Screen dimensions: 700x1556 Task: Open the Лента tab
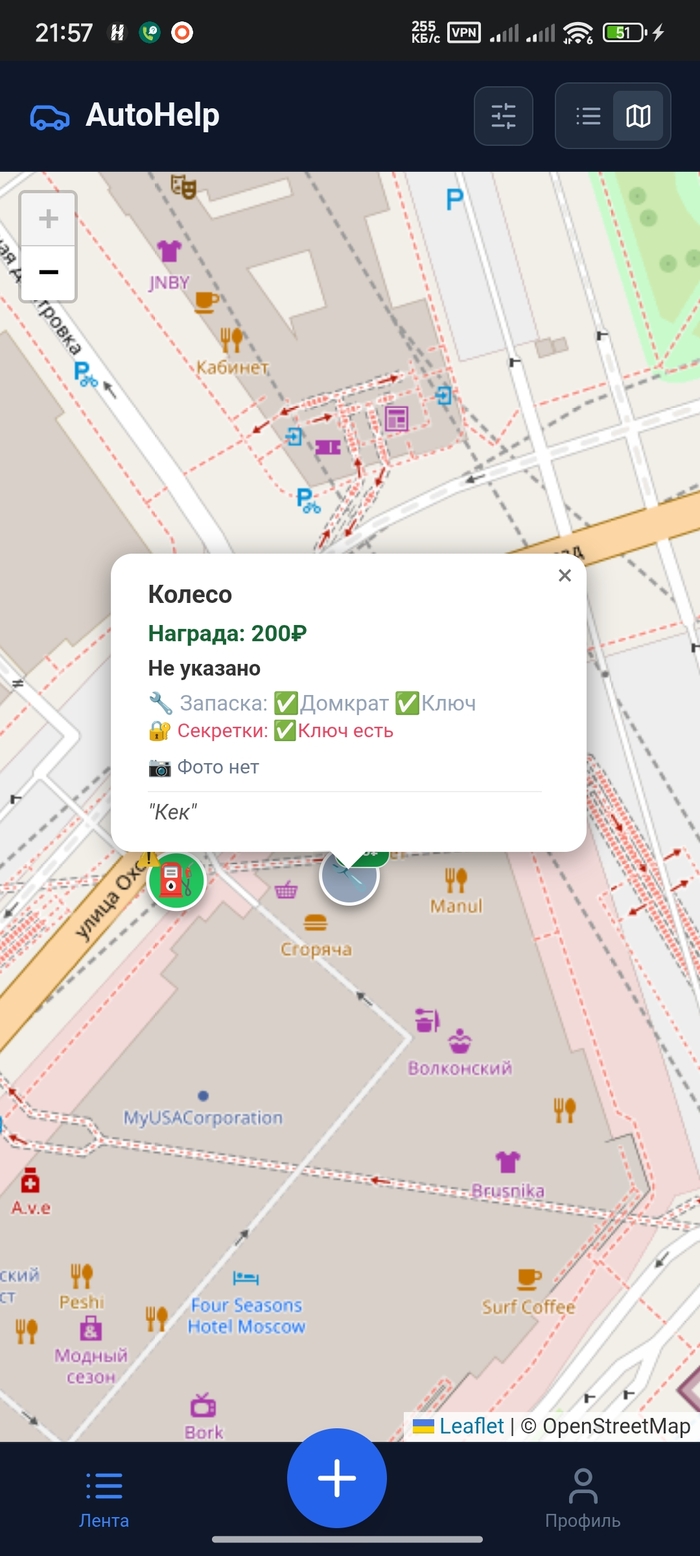pos(104,1499)
